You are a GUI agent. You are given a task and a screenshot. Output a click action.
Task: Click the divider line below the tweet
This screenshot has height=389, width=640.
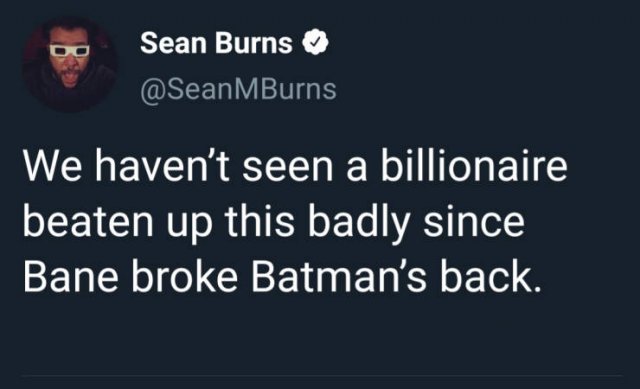click(322, 375)
